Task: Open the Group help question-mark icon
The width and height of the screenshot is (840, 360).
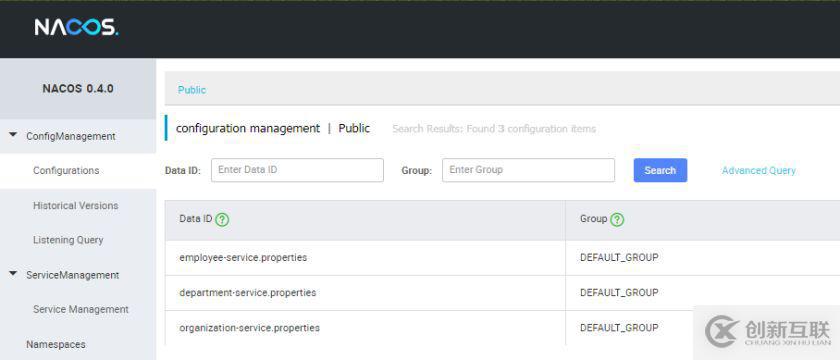Action: (x=617, y=220)
